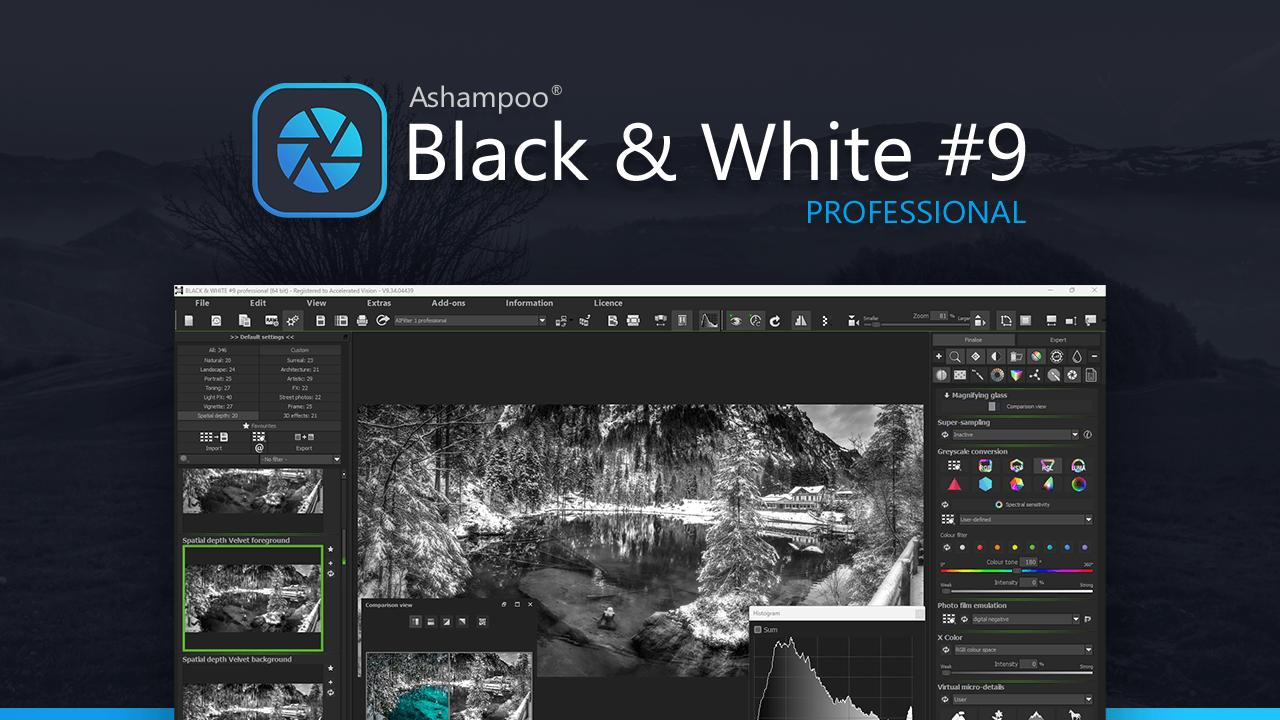Toggle the histogram toolbar icon

pos(708,320)
